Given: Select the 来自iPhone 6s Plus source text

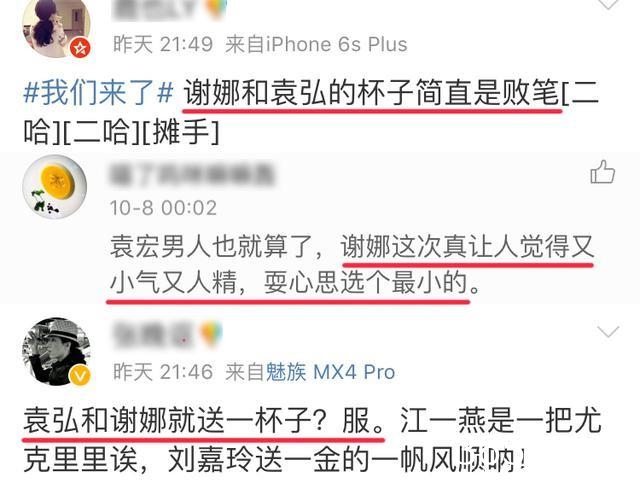Looking at the screenshot, I should coord(316,44).
